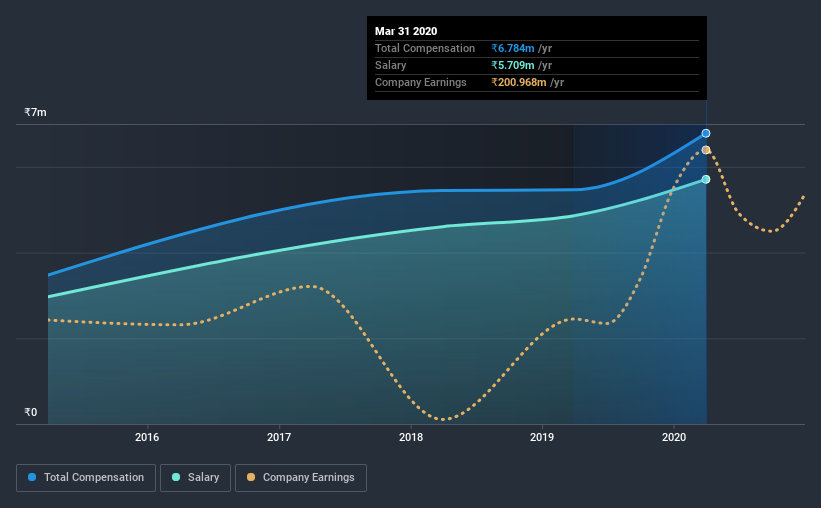Click the 2019 x-axis label

tap(542, 437)
